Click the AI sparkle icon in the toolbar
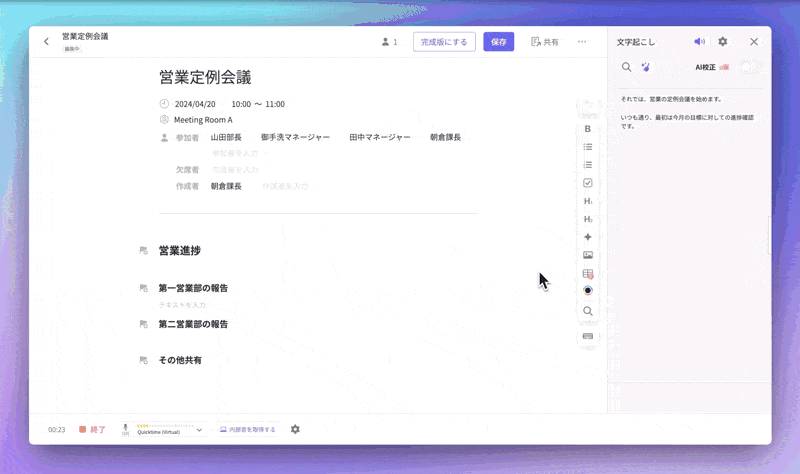The image size is (800, 474). (x=588, y=237)
